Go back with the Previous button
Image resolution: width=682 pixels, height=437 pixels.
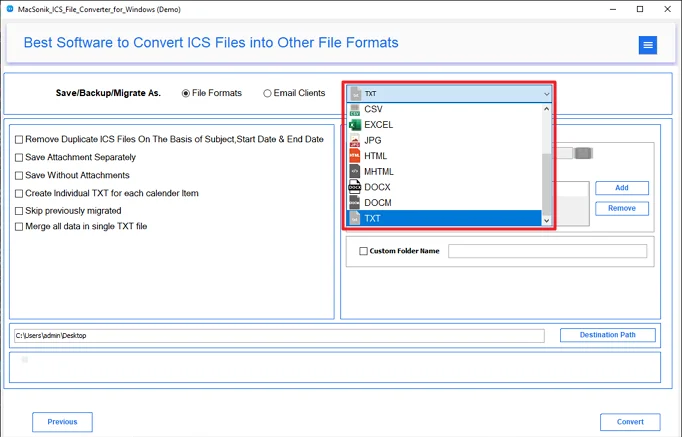tap(62, 422)
